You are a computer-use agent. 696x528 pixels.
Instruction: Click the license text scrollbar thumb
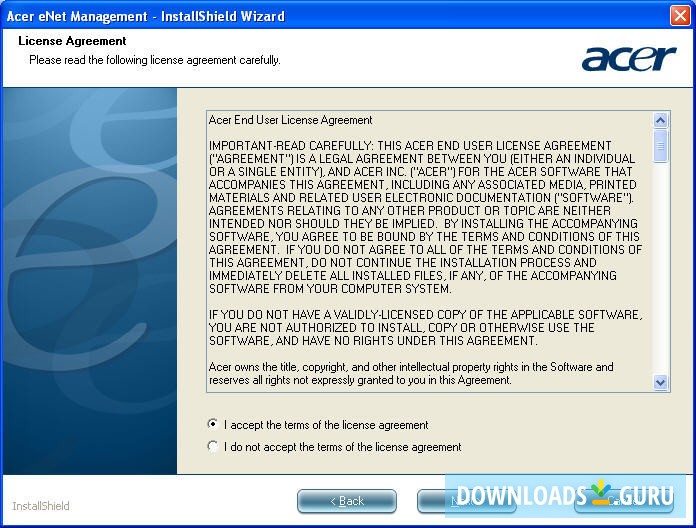click(x=660, y=146)
